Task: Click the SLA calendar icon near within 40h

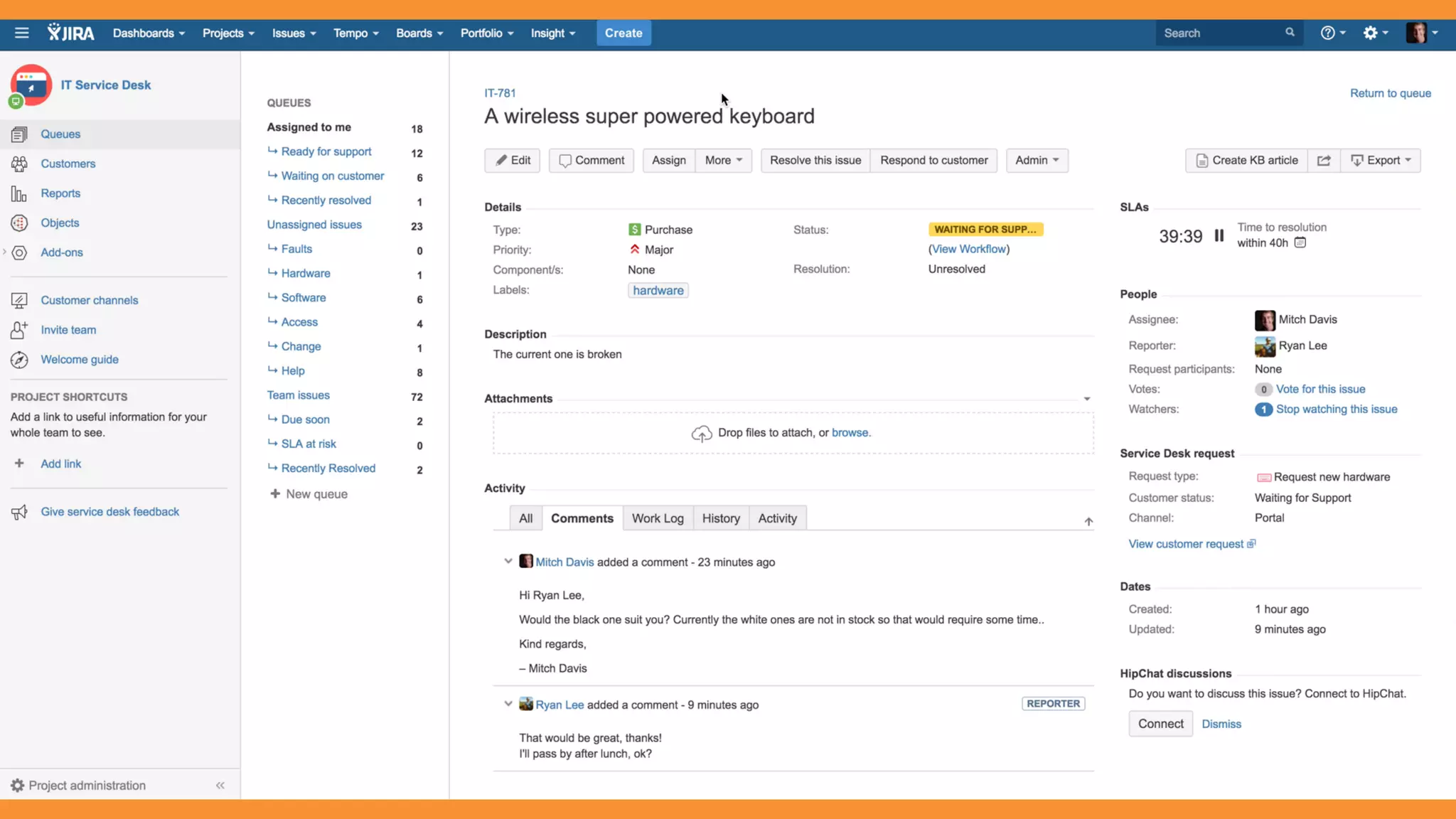Action: pyautogui.click(x=1300, y=243)
